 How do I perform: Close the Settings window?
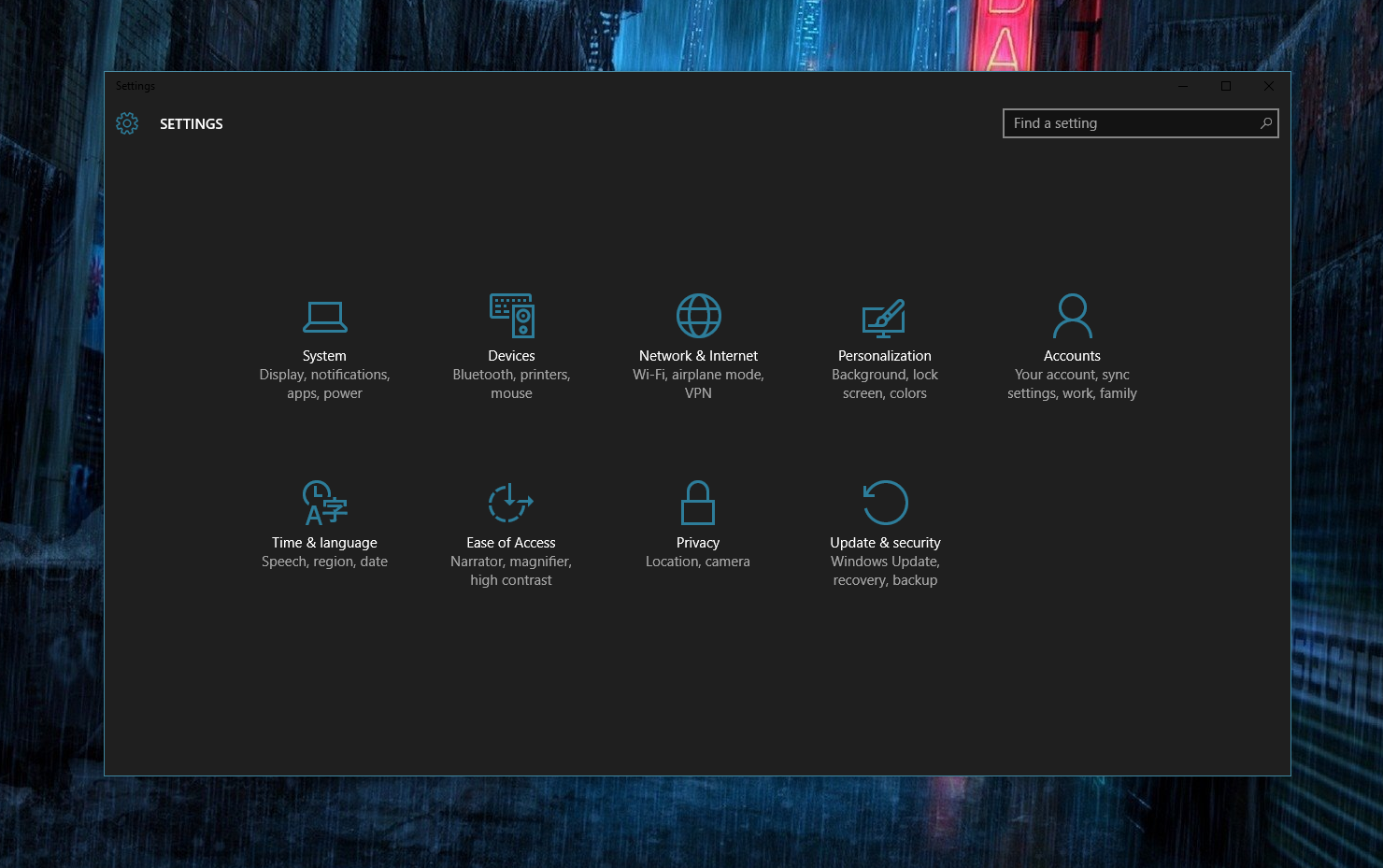point(1269,86)
